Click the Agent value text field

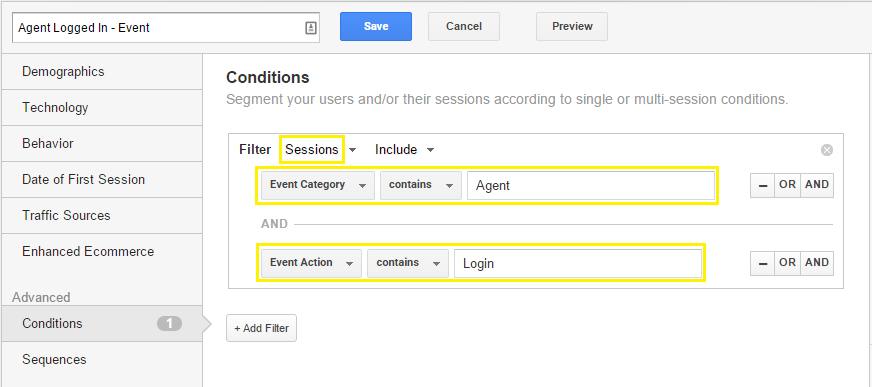pos(591,185)
